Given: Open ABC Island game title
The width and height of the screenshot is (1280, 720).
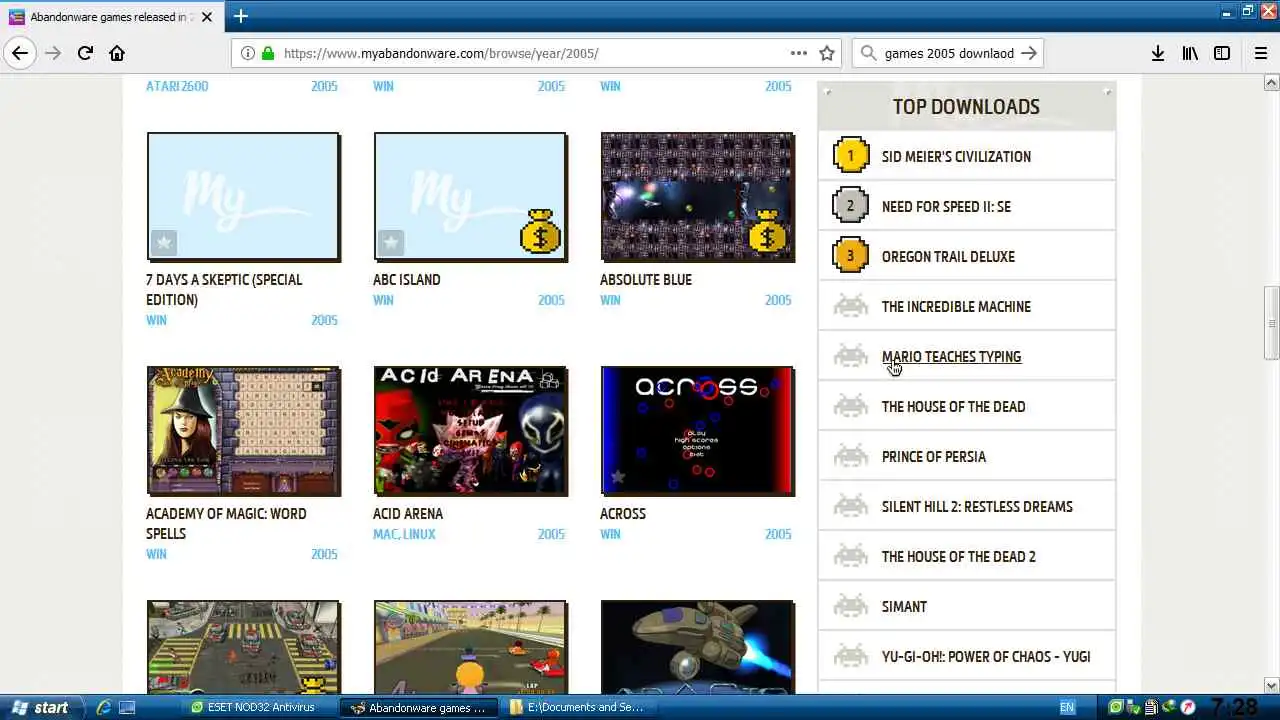Looking at the screenshot, I should pyautogui.click(x=407, y=279).
